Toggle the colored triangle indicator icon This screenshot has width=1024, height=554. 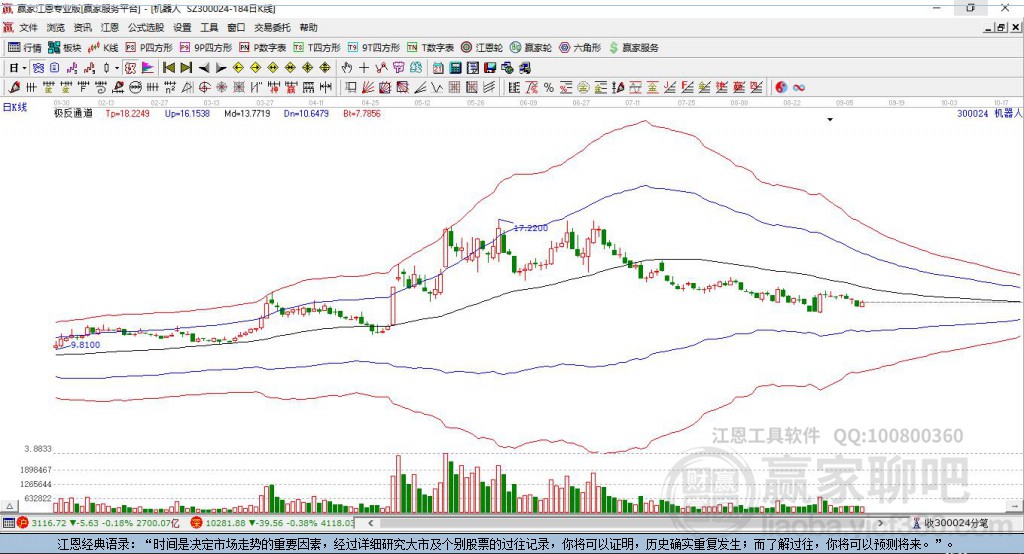tap(148, 68)
